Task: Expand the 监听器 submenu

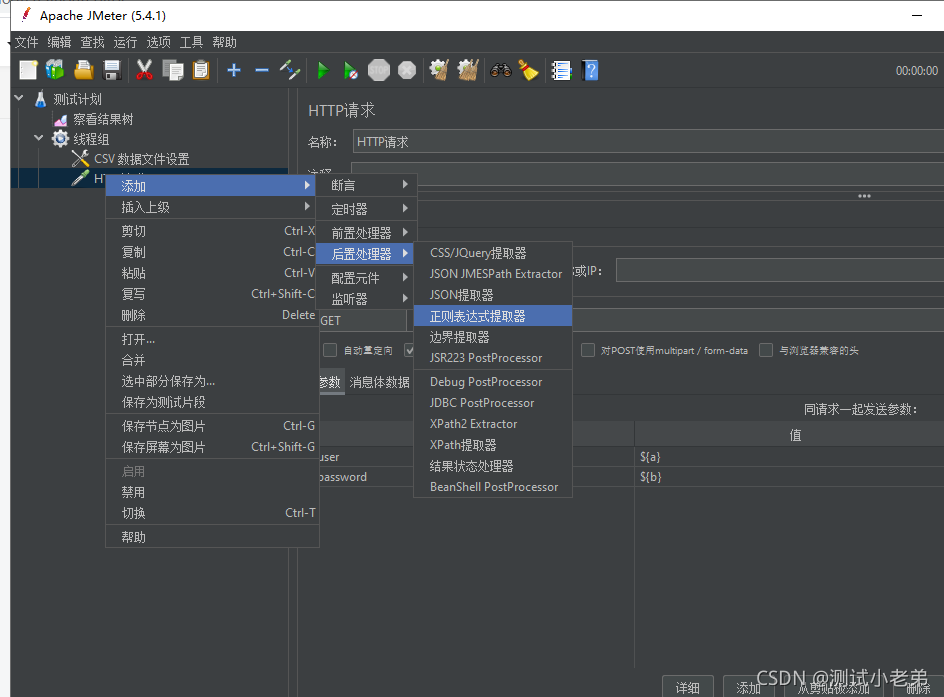Action: [367, 299]
